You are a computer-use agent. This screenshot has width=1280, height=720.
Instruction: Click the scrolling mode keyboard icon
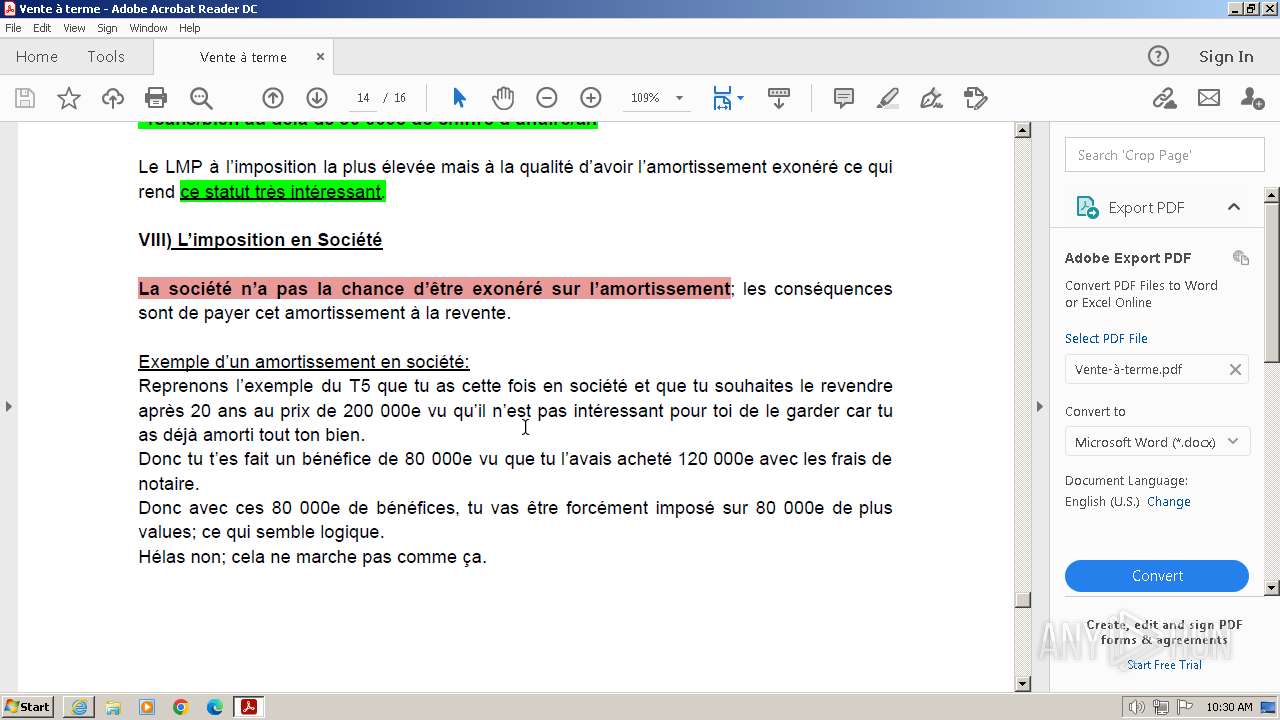point(779,98)
